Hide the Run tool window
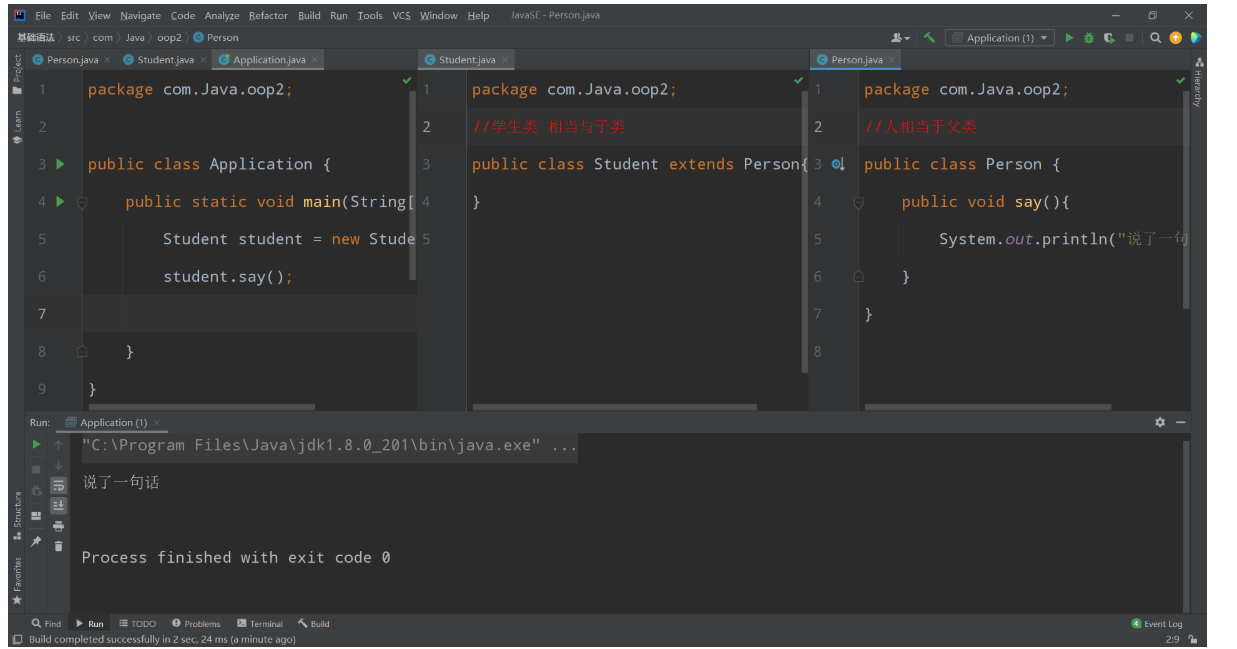 point(1181,422)
